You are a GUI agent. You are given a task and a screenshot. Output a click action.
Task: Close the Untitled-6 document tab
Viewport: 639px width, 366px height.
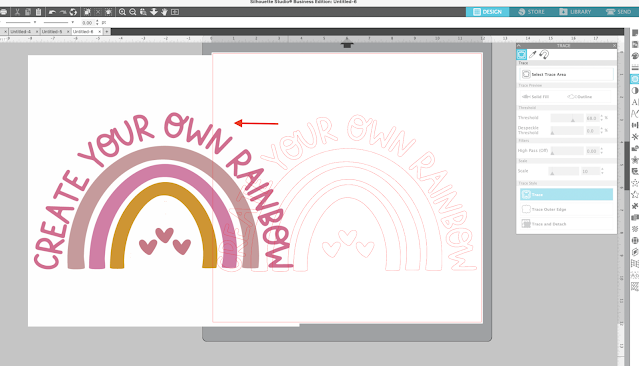(99, 31)
